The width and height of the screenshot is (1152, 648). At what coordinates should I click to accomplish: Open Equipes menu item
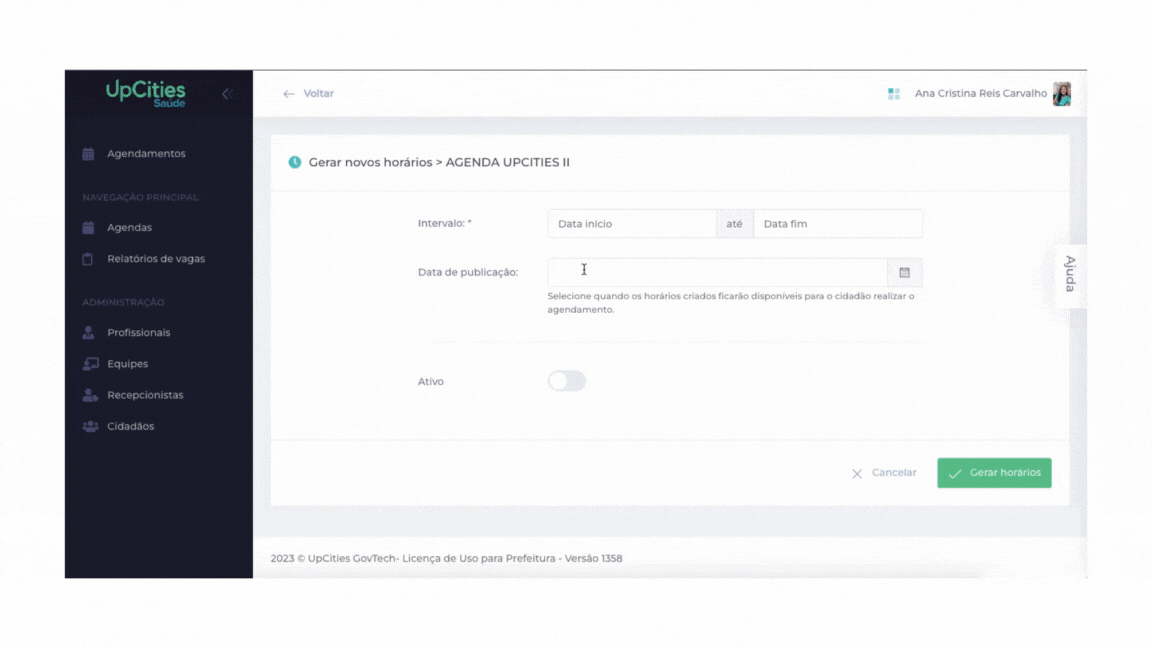(x=127, y=364)
